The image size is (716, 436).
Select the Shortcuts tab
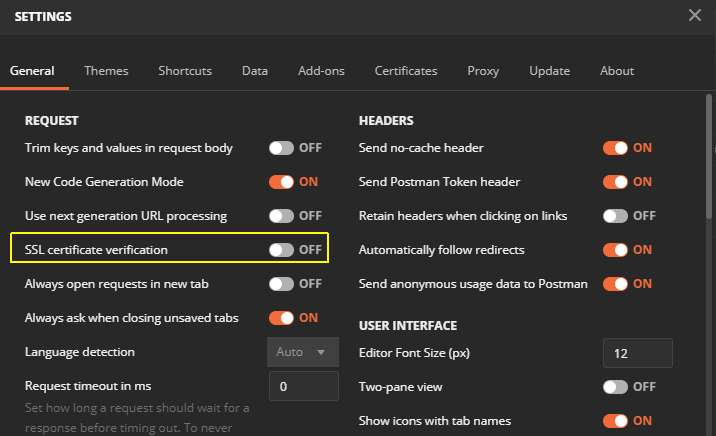click(x=185, y=71)
